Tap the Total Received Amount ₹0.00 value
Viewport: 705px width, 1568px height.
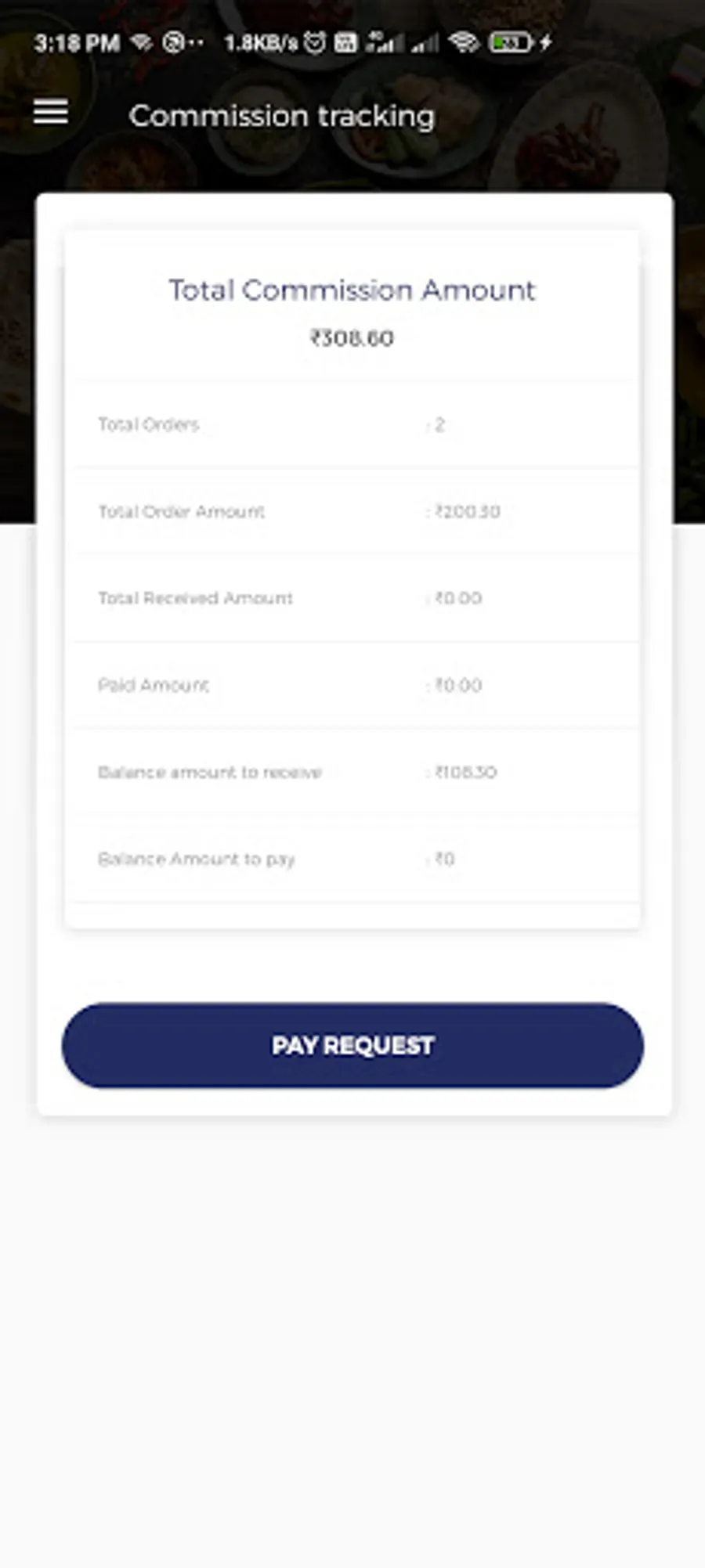click(x=458, y=598)
